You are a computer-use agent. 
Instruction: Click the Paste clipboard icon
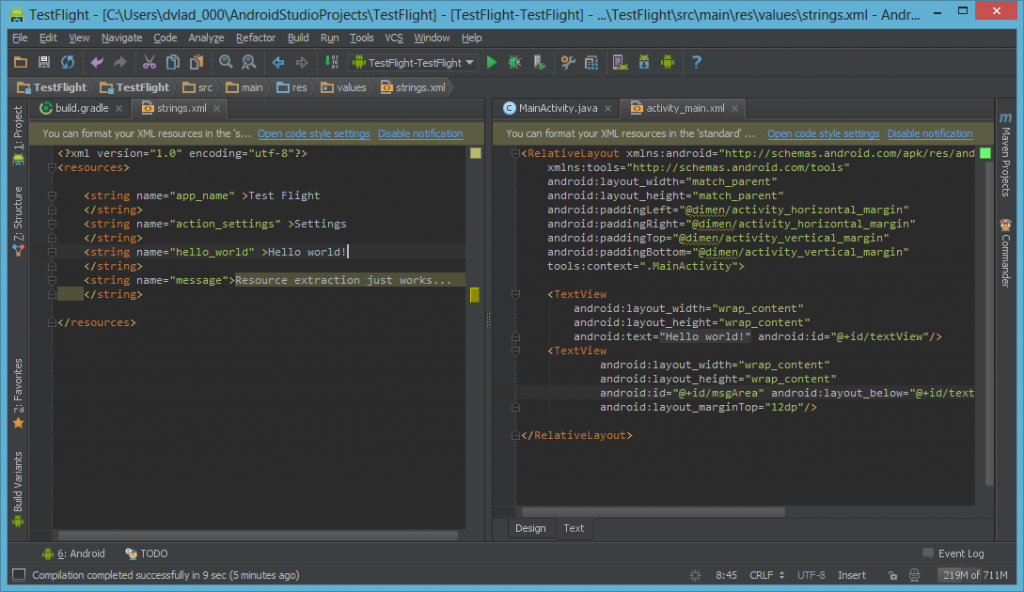[x=196, y=63]
